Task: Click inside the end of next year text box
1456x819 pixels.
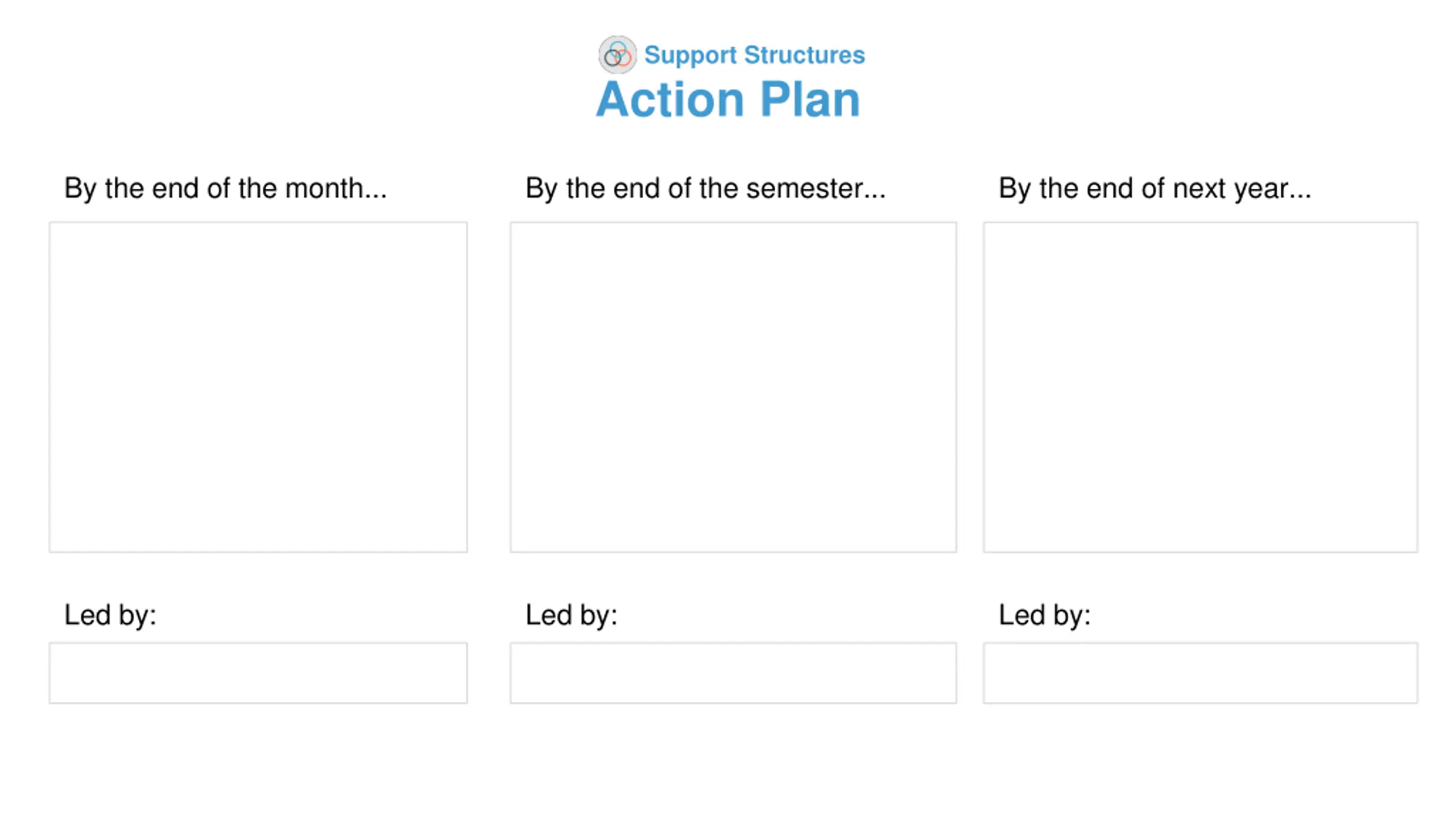Action: coord(1200,387)
